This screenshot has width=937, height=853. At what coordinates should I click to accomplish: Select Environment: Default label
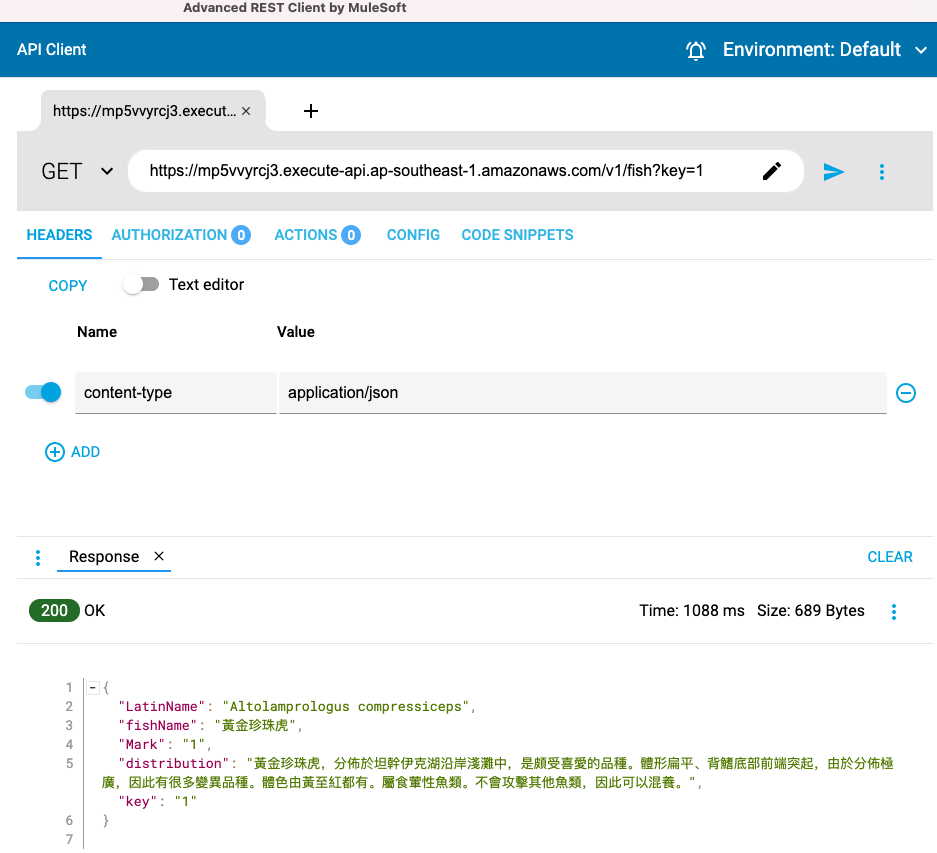[812, 50]
